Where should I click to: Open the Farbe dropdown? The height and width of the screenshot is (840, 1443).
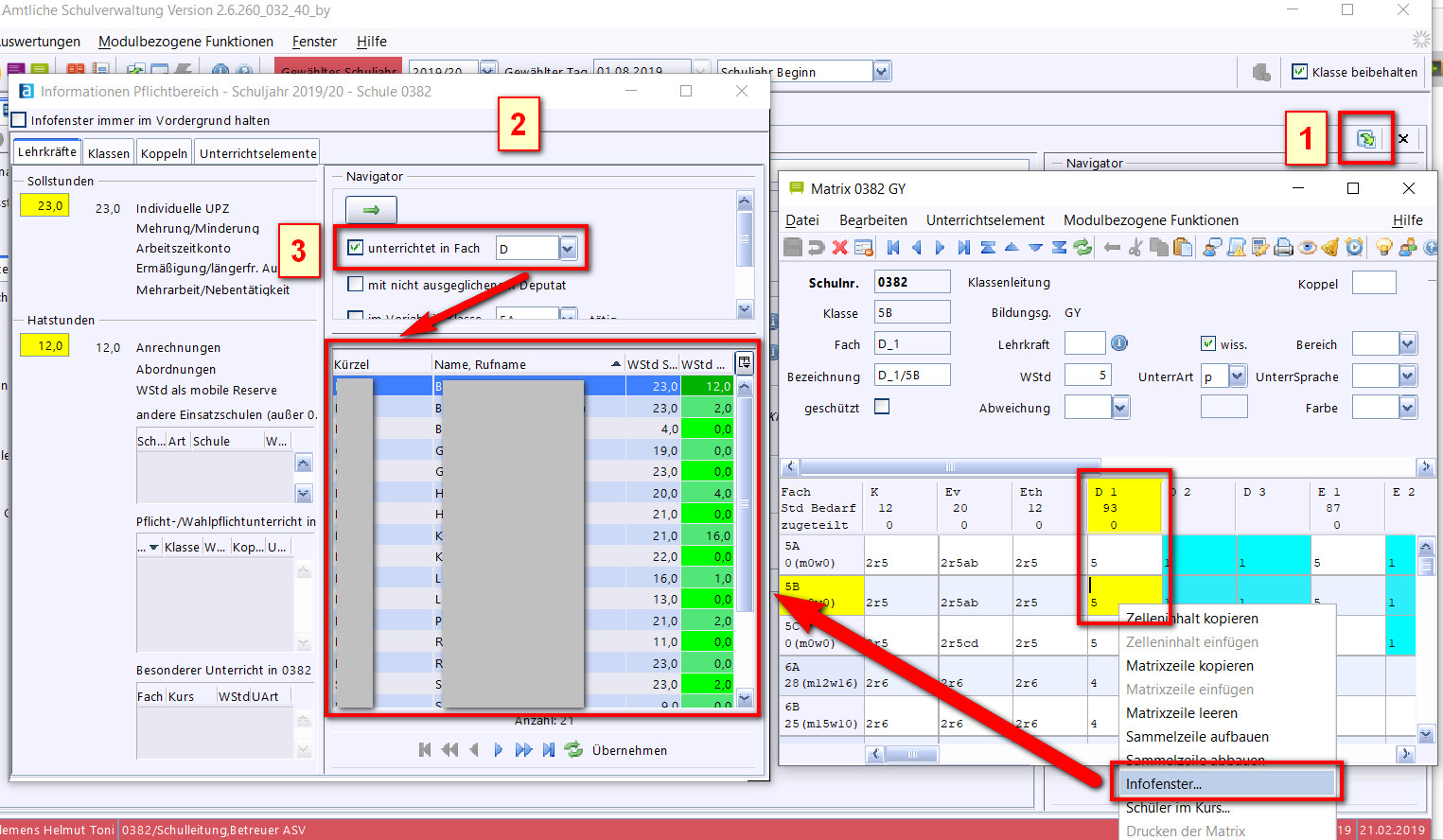point(1408,408)
